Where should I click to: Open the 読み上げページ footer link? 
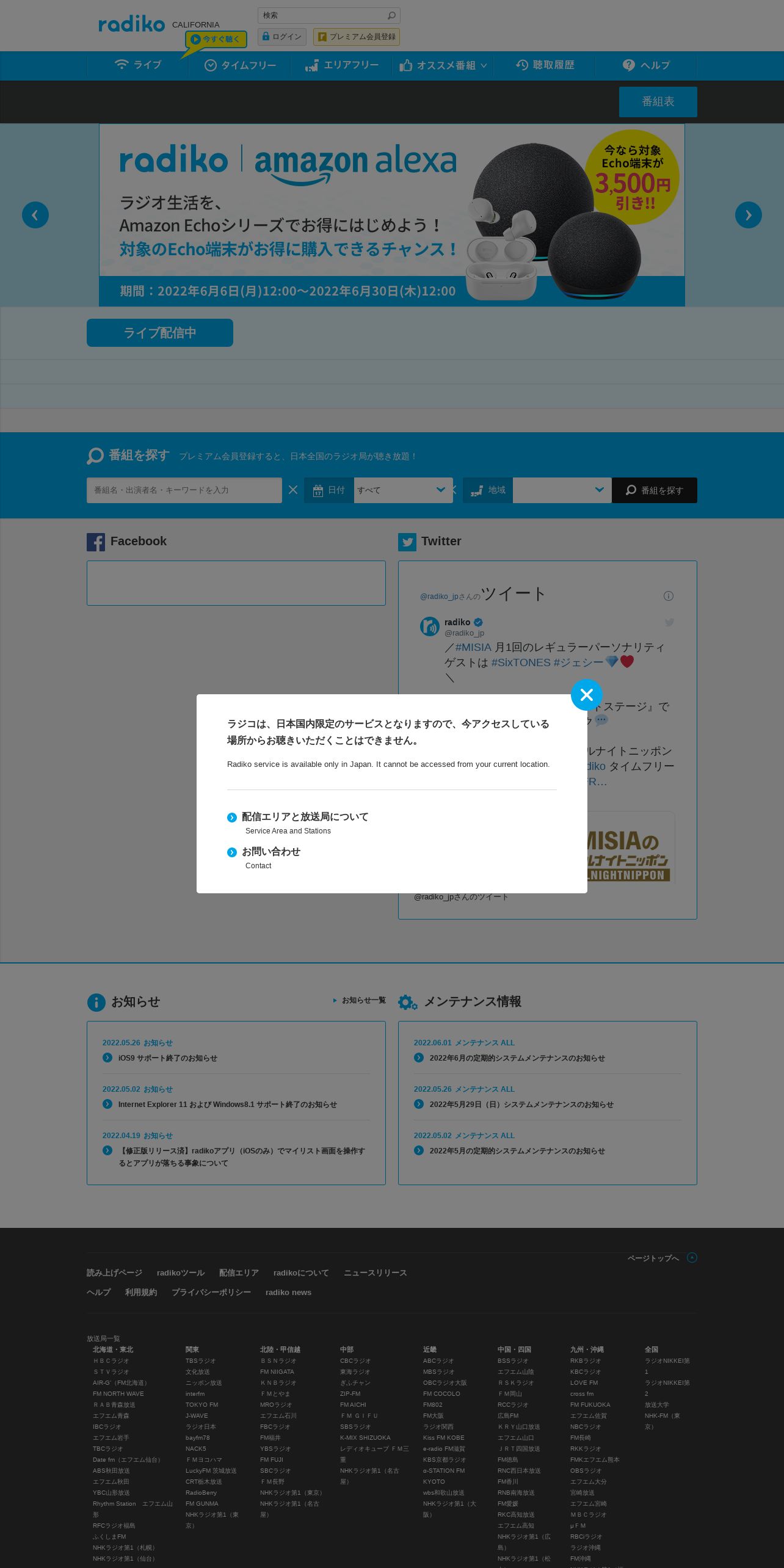coord(114,1272)
